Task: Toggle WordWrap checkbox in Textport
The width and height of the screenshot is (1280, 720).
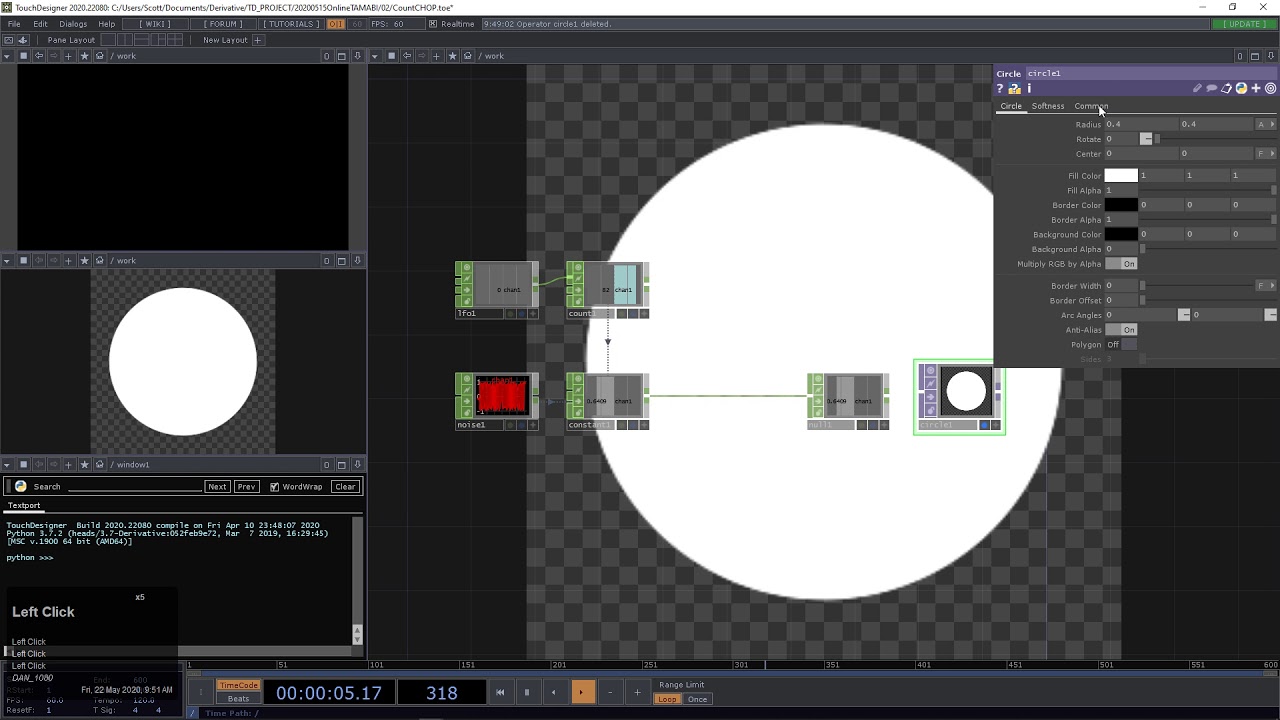Action: pos(274,487)
